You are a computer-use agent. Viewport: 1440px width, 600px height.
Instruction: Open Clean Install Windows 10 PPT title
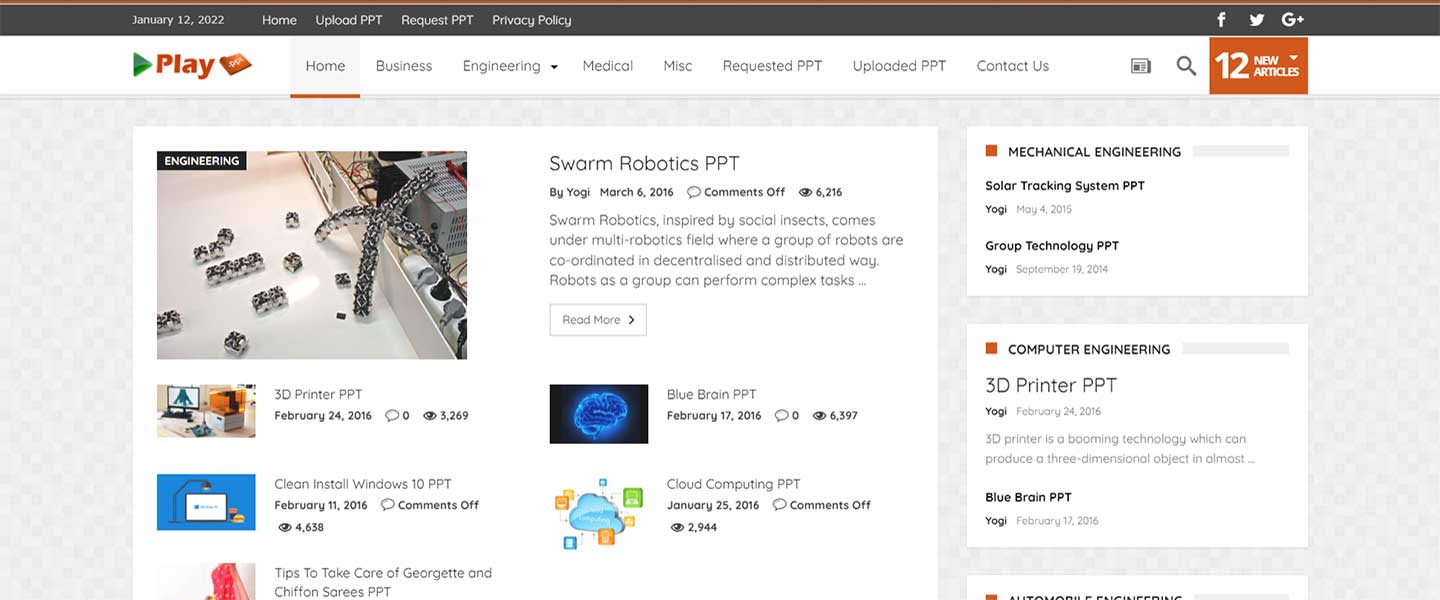coord(363,484)
